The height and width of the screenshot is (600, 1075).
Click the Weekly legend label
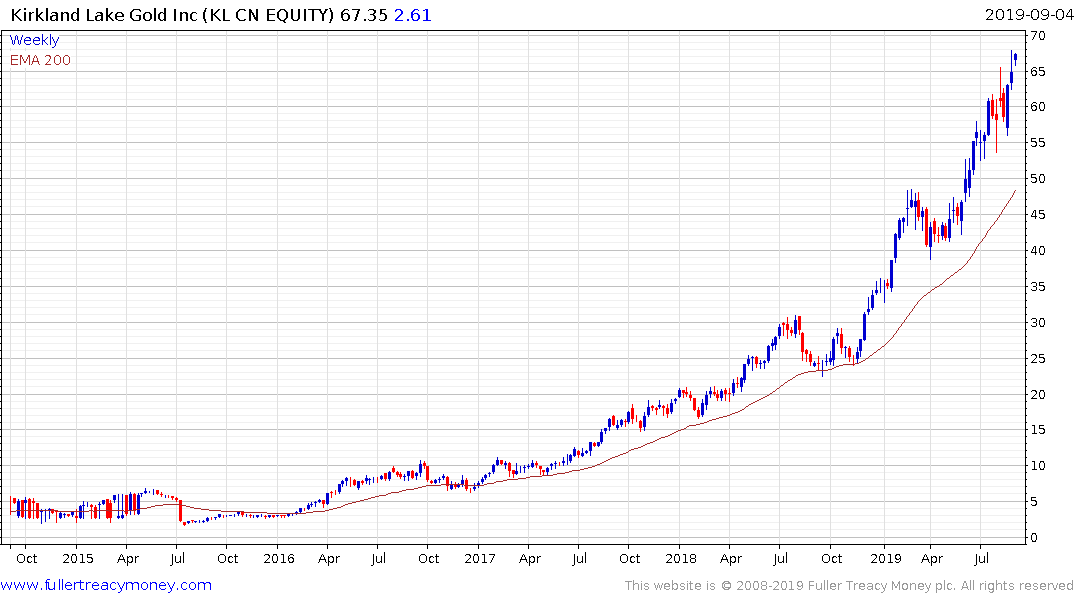tap(34, 40)
